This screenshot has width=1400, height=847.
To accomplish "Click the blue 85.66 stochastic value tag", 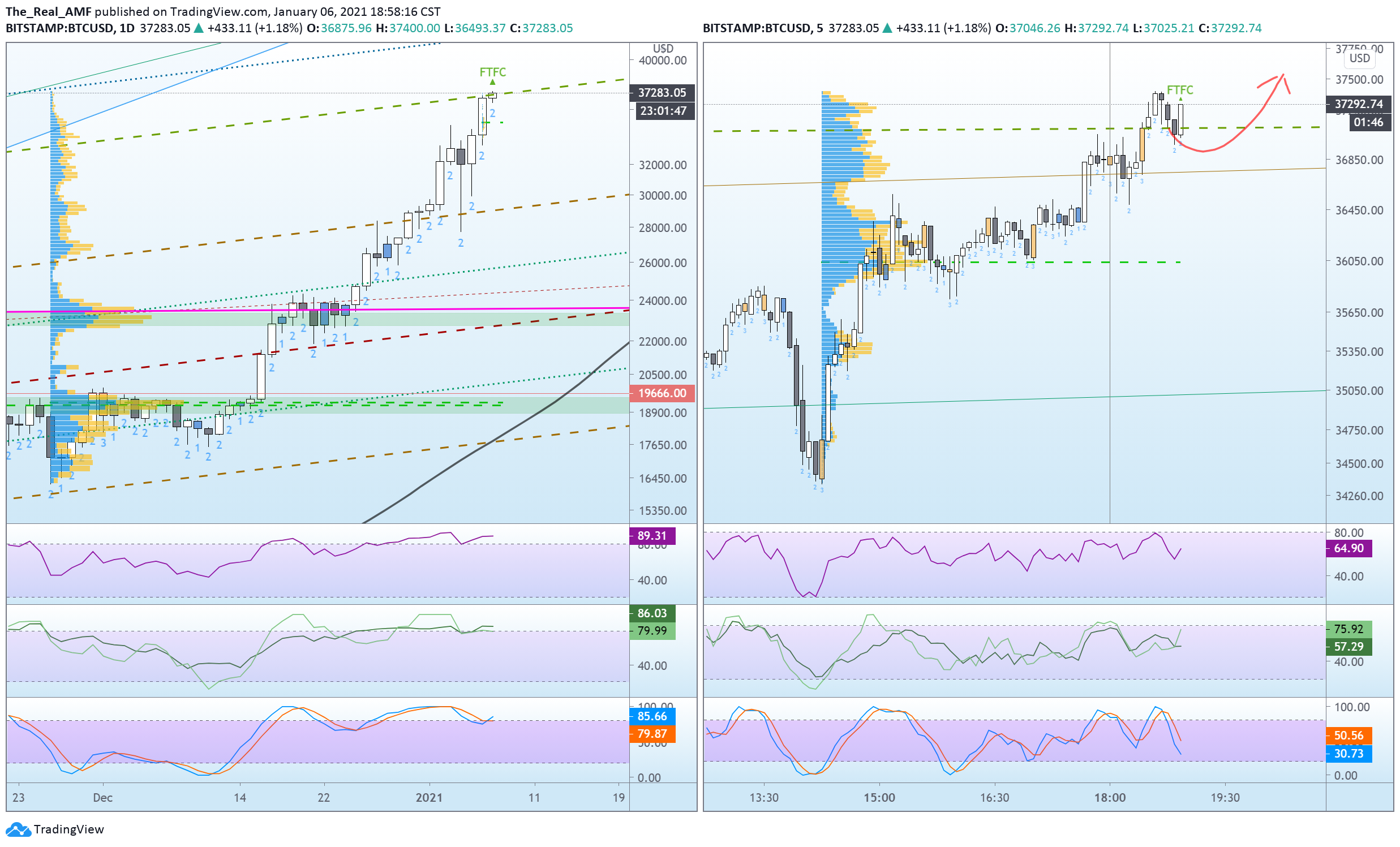I will 652,716.
